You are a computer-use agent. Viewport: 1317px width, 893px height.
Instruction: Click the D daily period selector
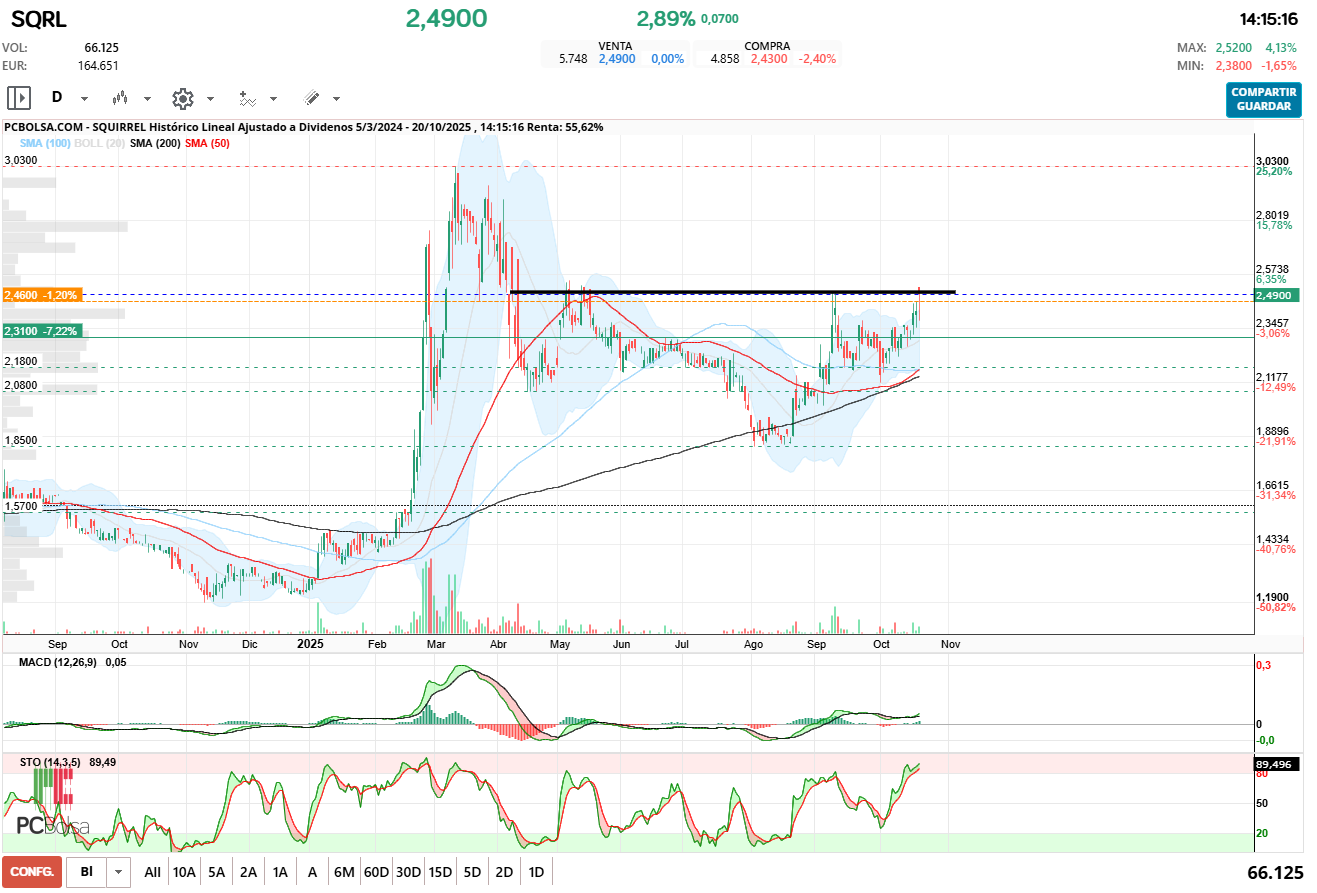[57, 98]
